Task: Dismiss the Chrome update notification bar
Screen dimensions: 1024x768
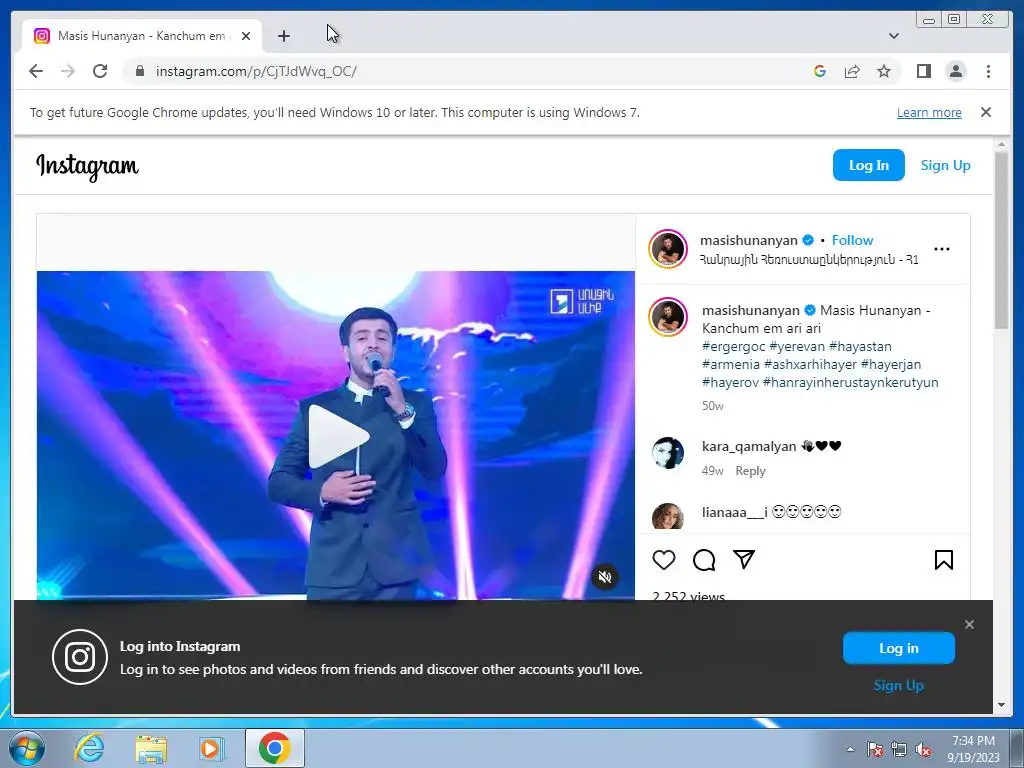Action: [x=986, y=112]
